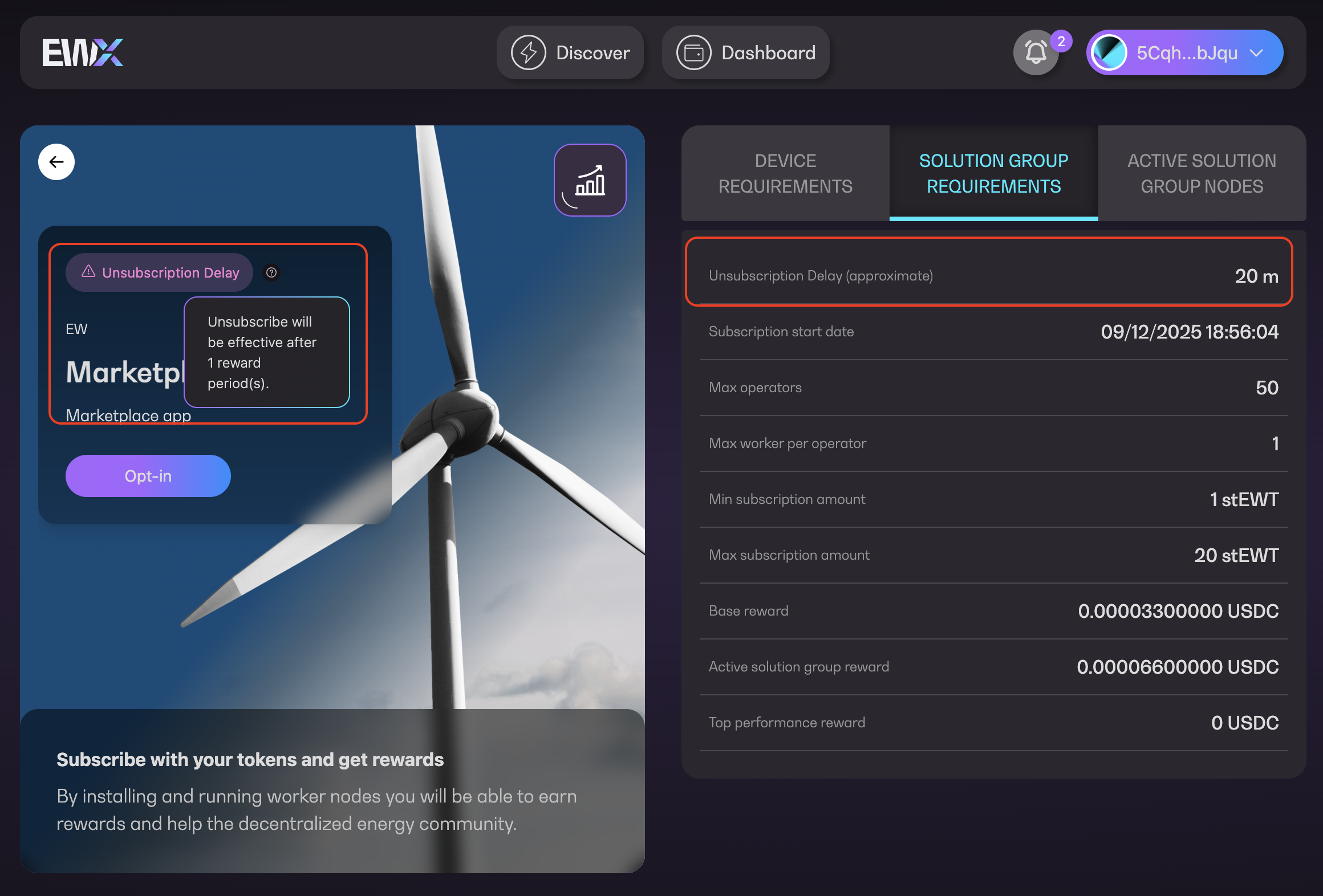This screenshot has width=1323, height=896.
Task: Click the Dashboard wallet icon
Action: click(693, 52)
